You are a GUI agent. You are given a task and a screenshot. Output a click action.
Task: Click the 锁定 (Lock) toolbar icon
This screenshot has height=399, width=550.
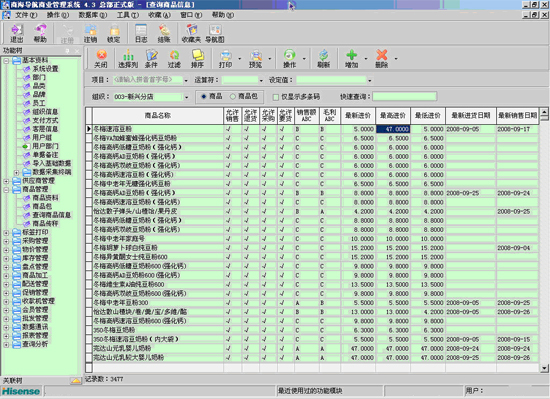[x=114, y=33]
